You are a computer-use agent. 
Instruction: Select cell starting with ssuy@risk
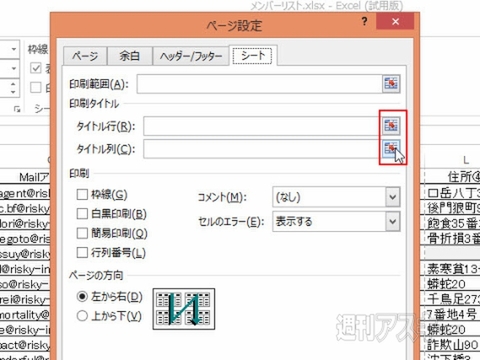tap(25, 254)
